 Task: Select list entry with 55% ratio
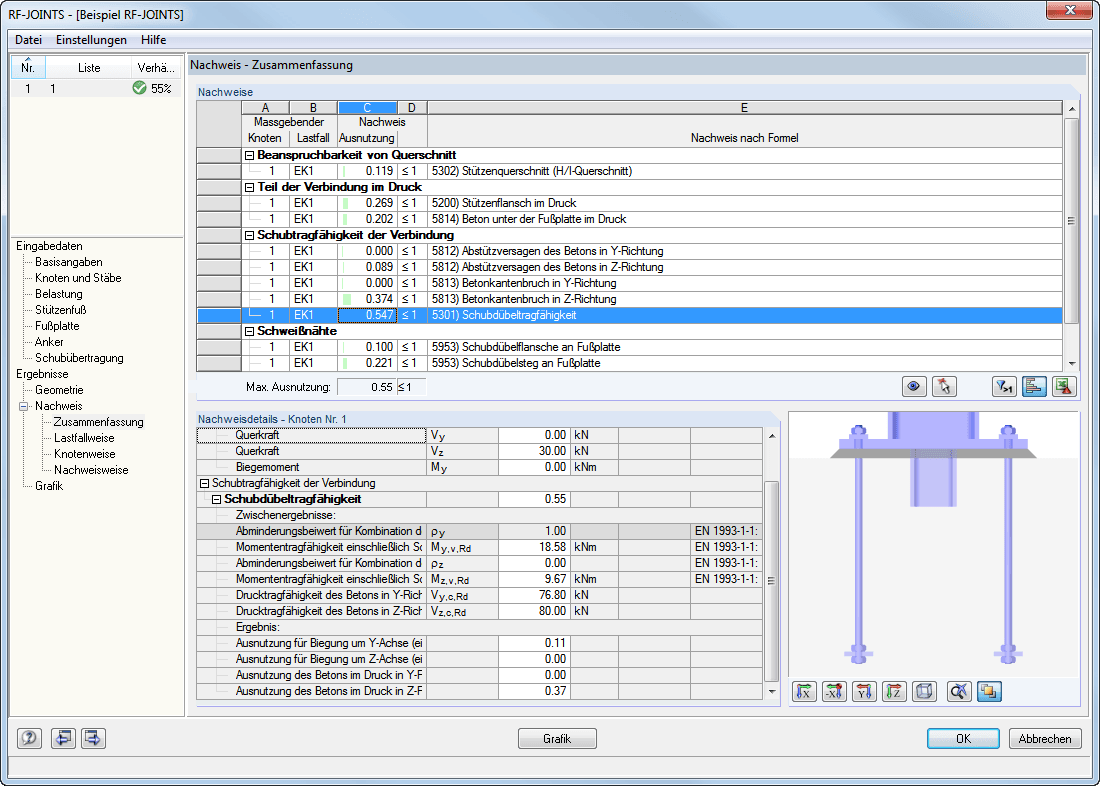96,88
